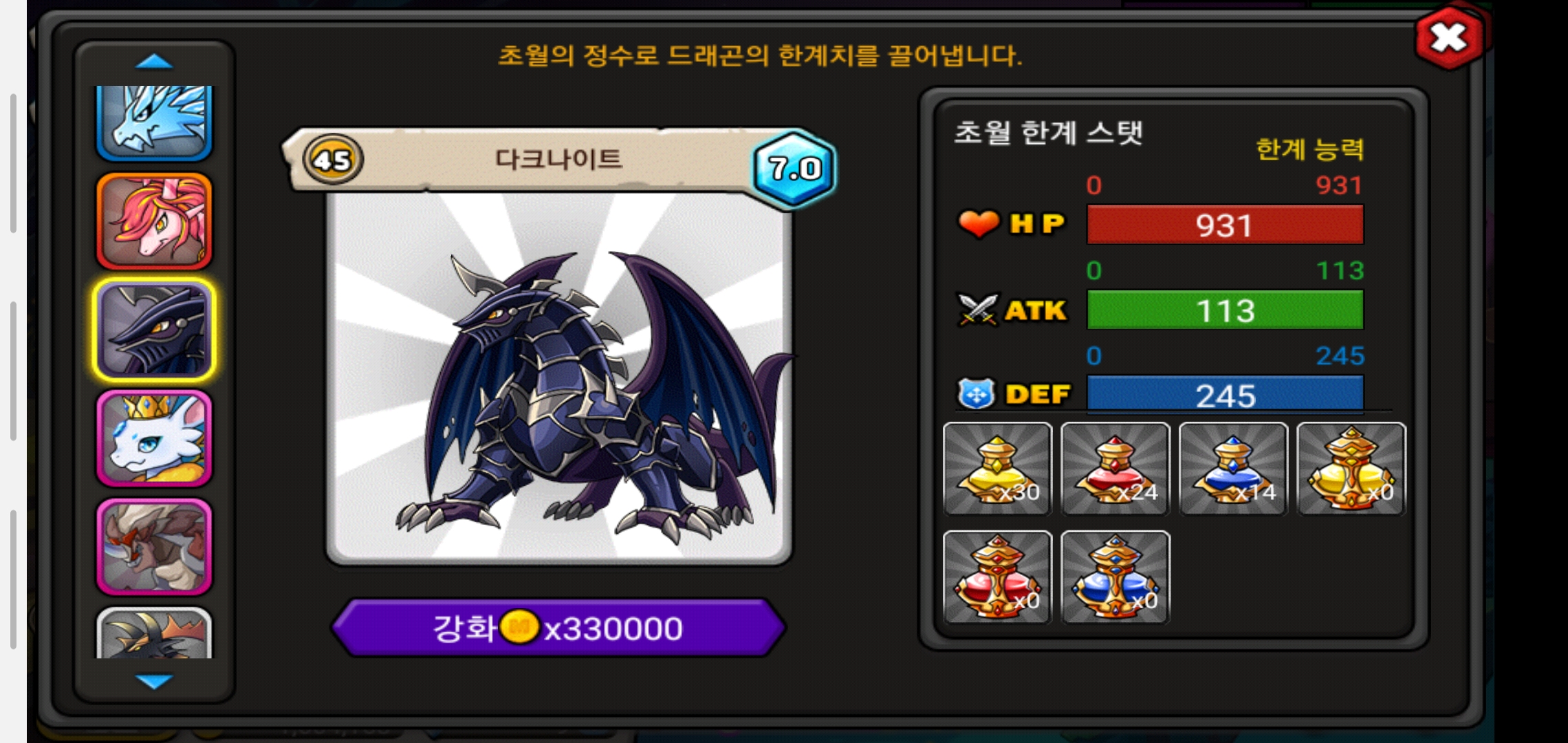Viewport: 1568px width, 743px height.
Task: Select the small yellow essence potion x30
Action: 997,469
